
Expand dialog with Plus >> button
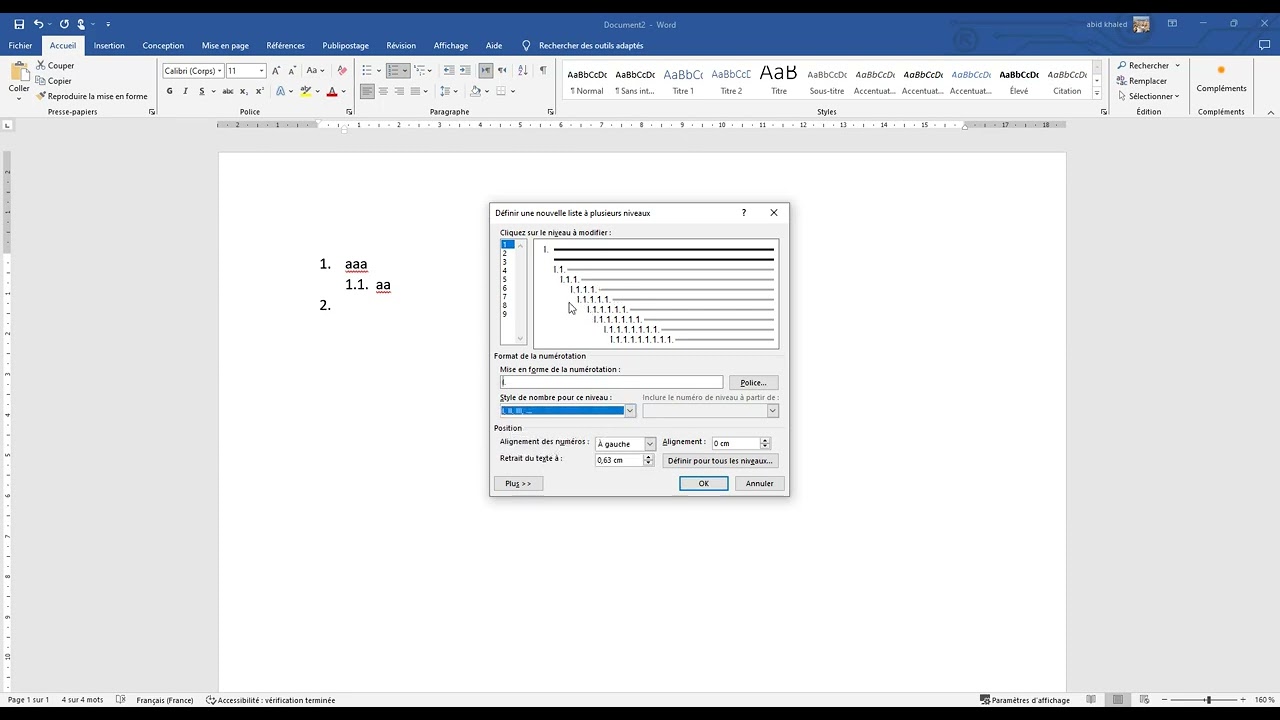pos(518,483)
